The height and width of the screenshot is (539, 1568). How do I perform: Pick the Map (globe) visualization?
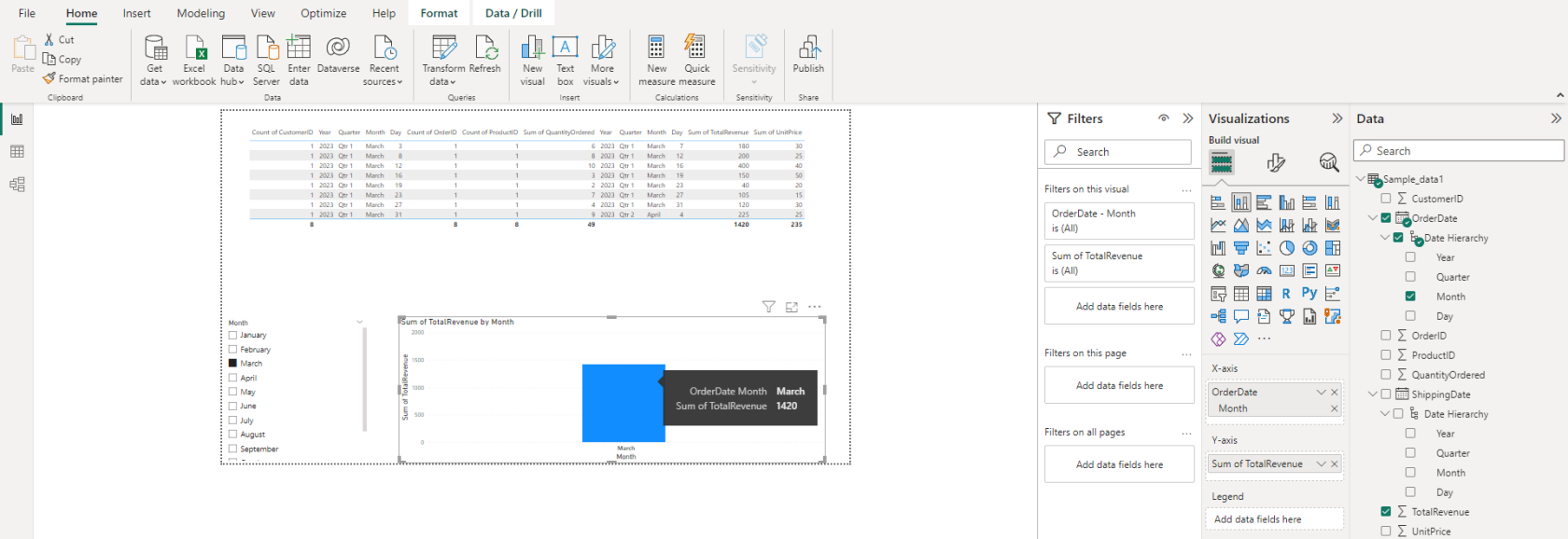pos(1218,270)
